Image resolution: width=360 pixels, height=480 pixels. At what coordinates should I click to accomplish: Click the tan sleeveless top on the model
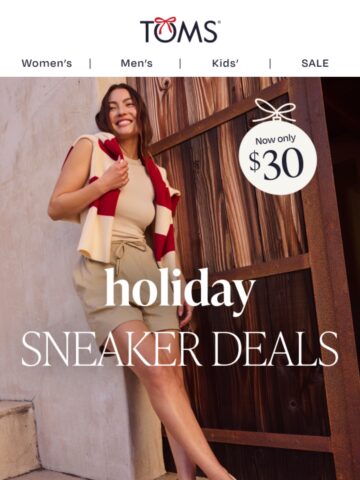[x=135, y=200]
